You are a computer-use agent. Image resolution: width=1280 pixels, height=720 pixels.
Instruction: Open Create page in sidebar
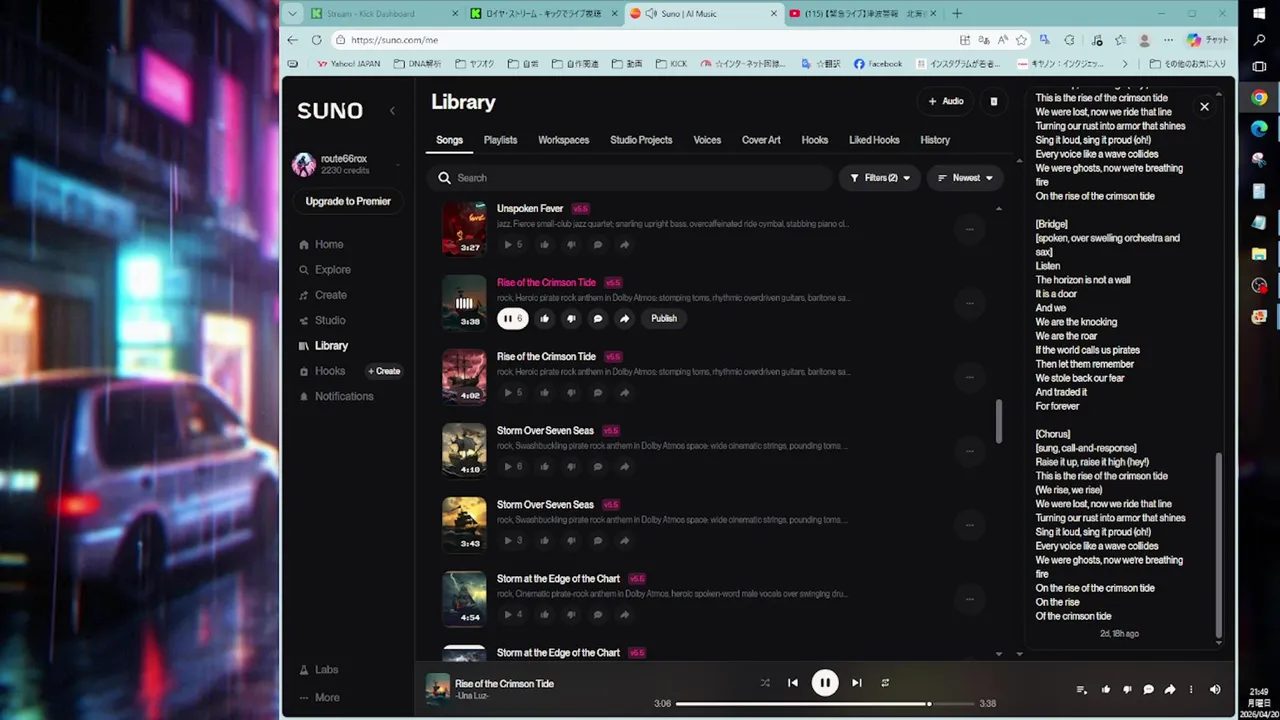click(x=323, y=295)
